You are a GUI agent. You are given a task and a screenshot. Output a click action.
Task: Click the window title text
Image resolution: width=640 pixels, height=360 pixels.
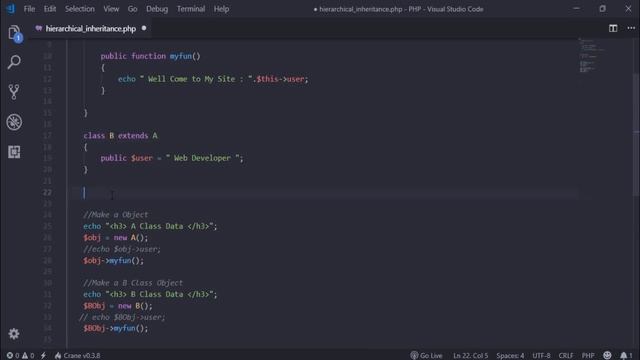pyautogui.click(x=398, y=9)
